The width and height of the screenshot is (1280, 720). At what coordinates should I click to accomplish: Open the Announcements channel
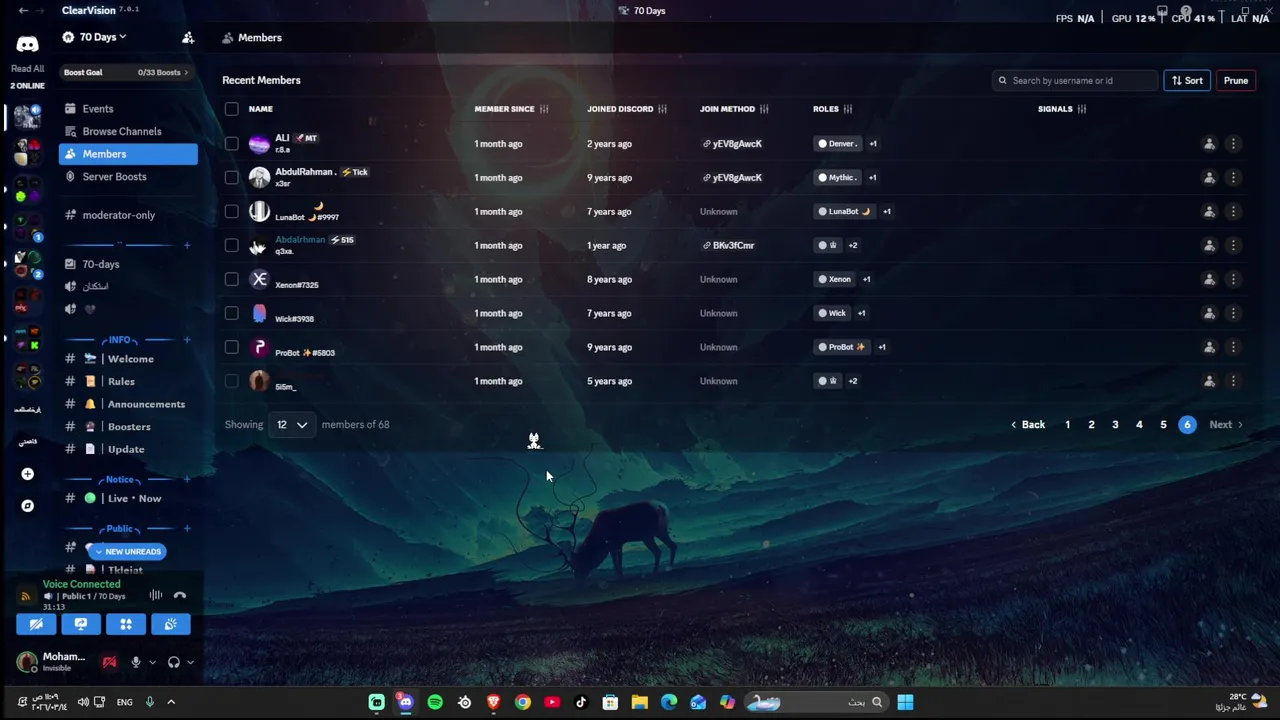tap(128, 404)
